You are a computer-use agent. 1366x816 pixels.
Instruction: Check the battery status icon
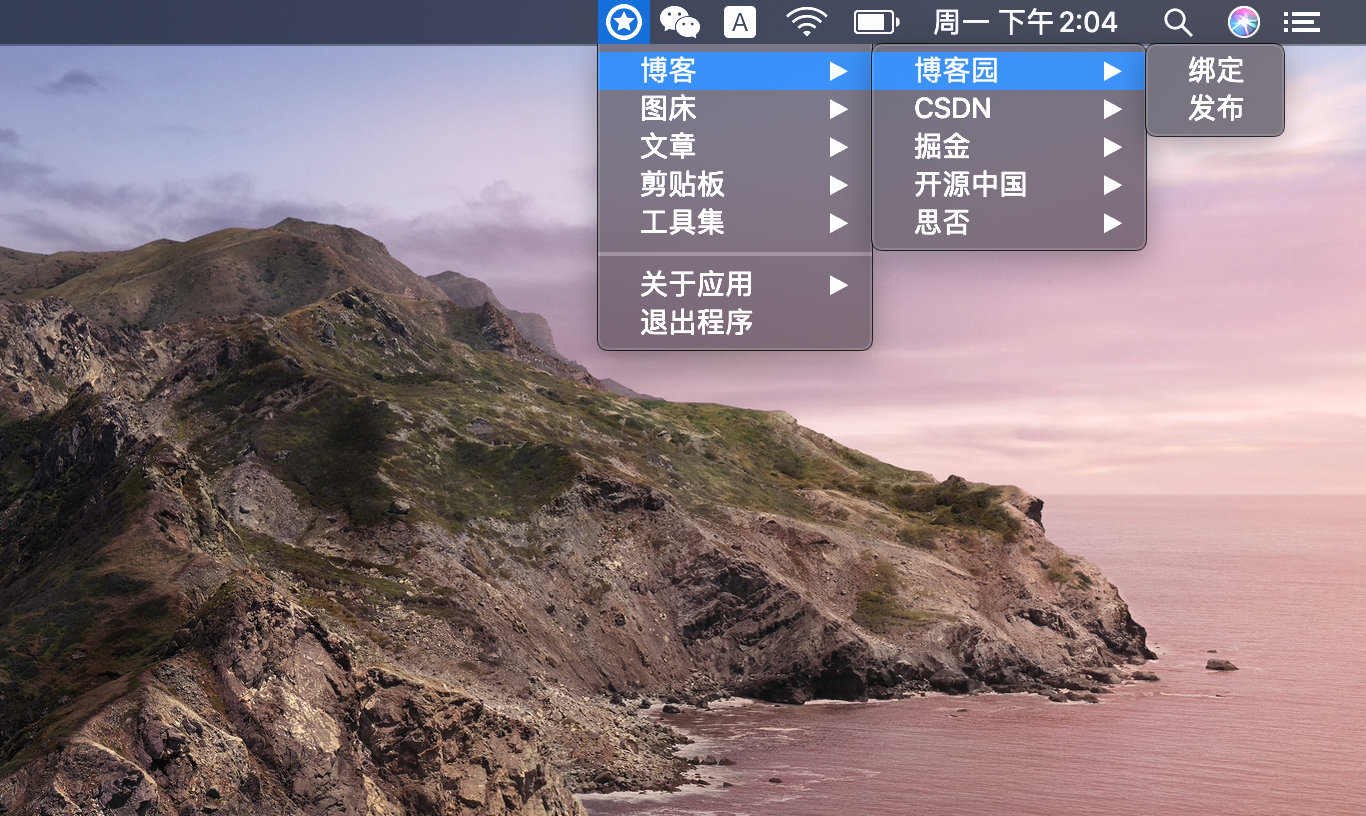[x=876, y=21]
